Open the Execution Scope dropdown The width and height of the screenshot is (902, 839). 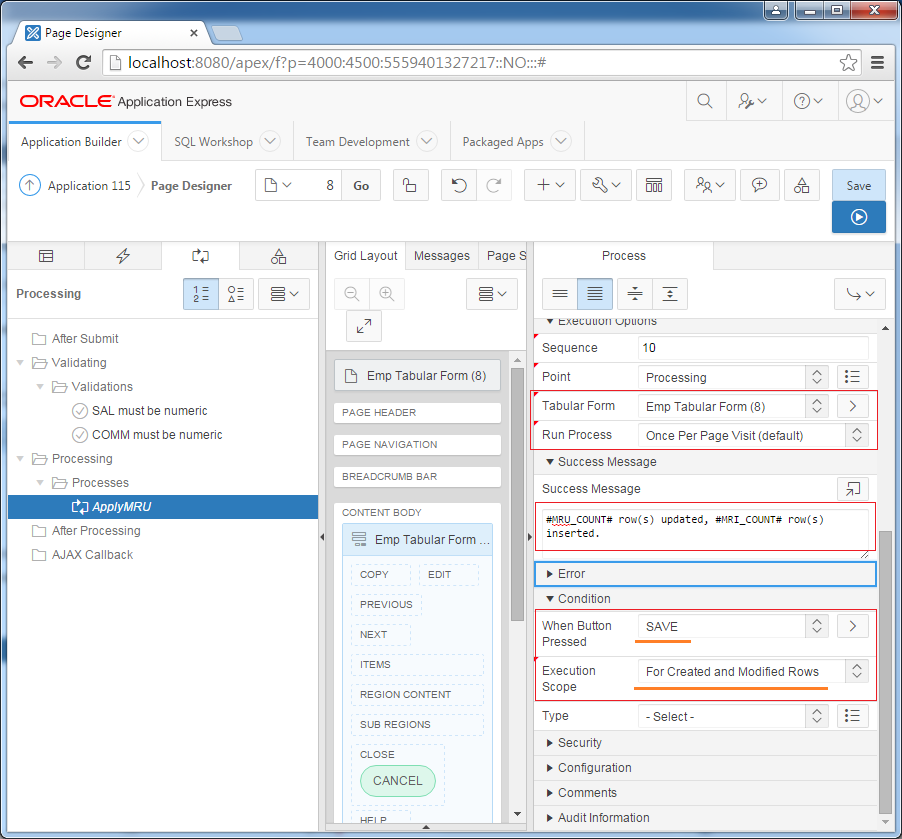click(753, 671)
